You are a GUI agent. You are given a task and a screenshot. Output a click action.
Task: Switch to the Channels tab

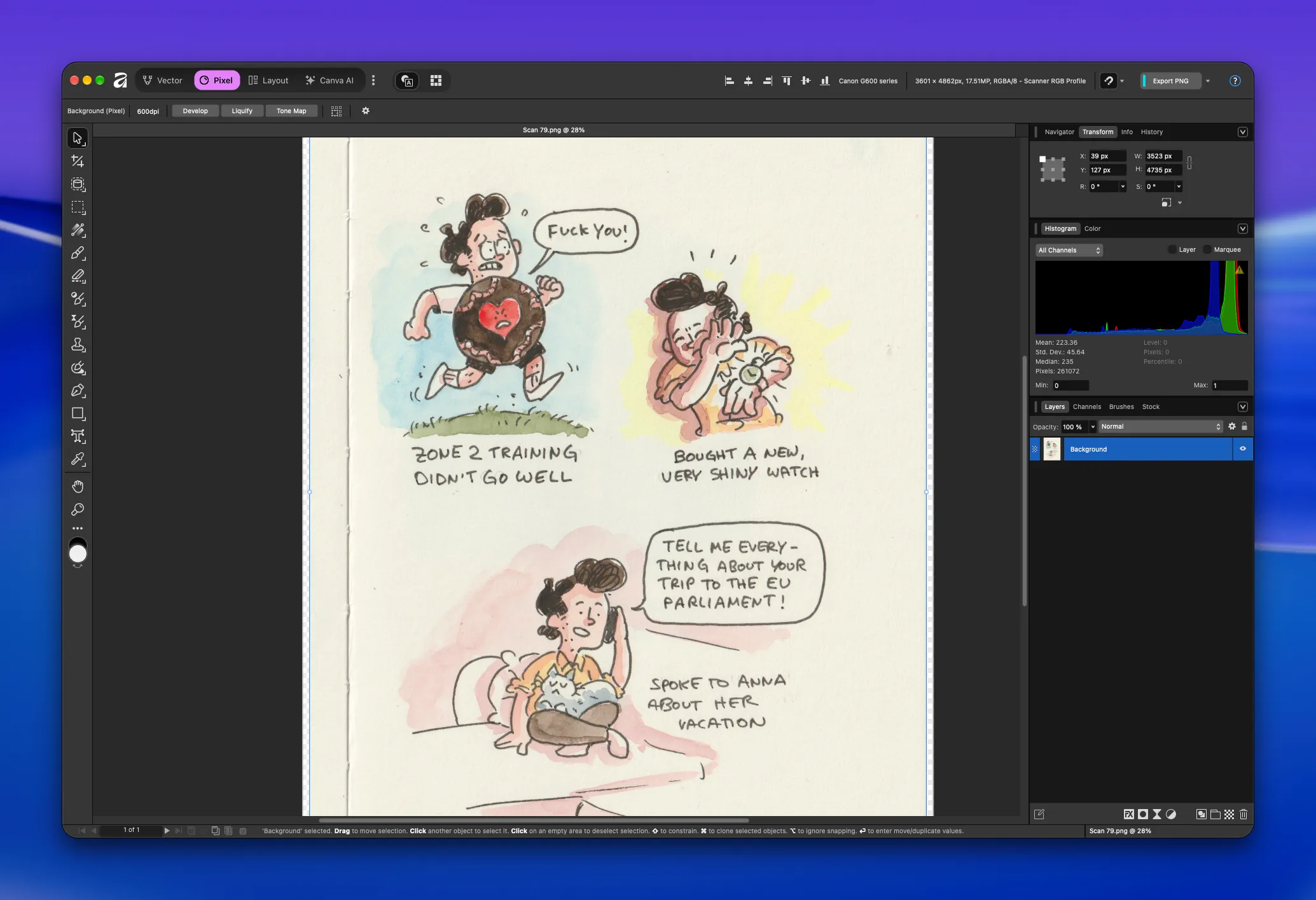coord(1086,407)
